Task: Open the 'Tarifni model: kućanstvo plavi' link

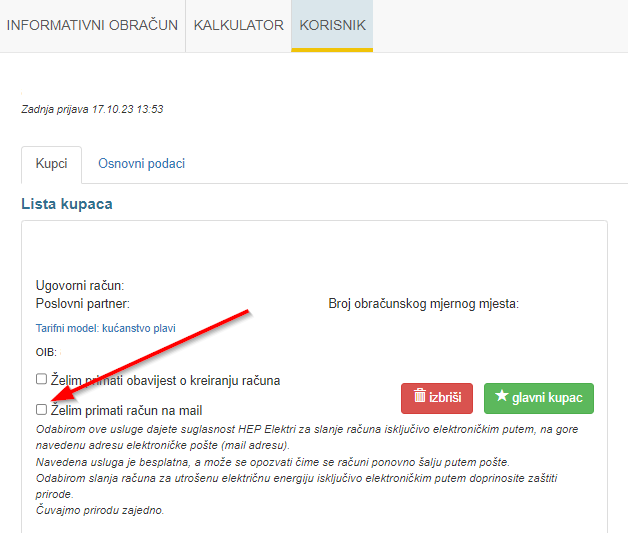Action: click(105, 327)
